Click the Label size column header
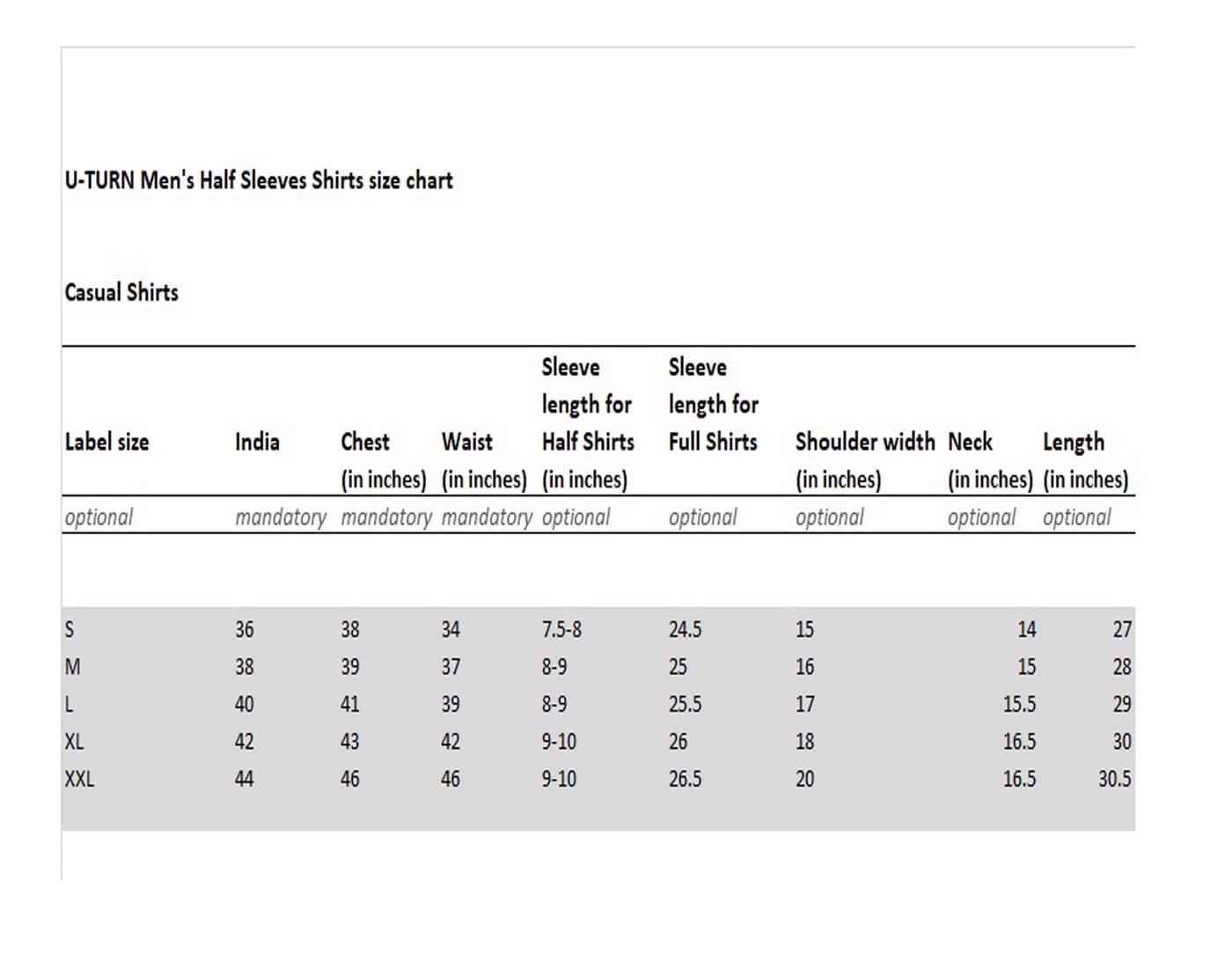This screenshot has width=1232, height=968. coord(106,442)
